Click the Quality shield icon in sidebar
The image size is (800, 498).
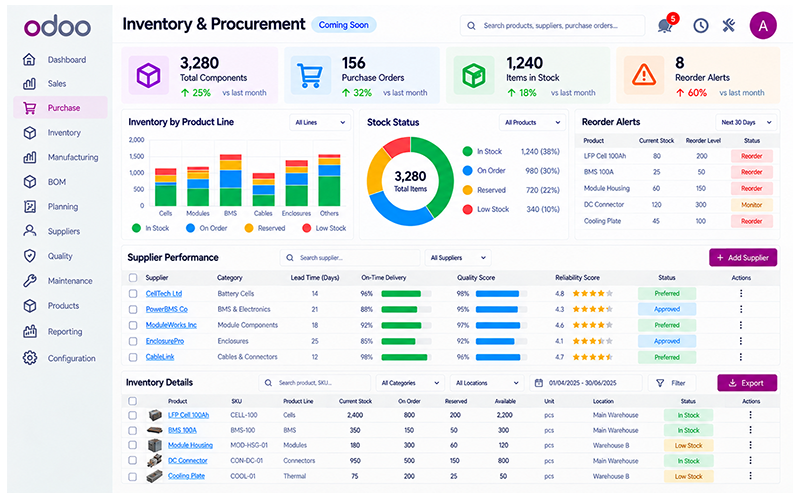coord(30,256)
